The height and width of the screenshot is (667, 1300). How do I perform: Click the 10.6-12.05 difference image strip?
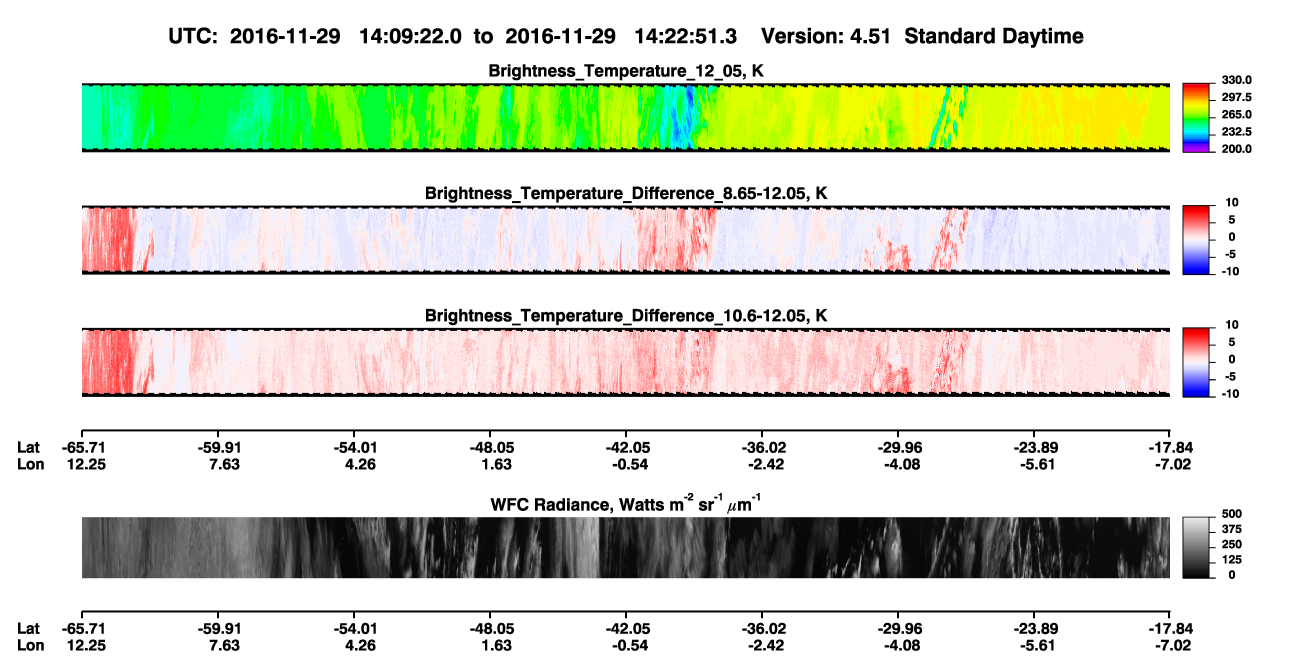coord(626,362)
